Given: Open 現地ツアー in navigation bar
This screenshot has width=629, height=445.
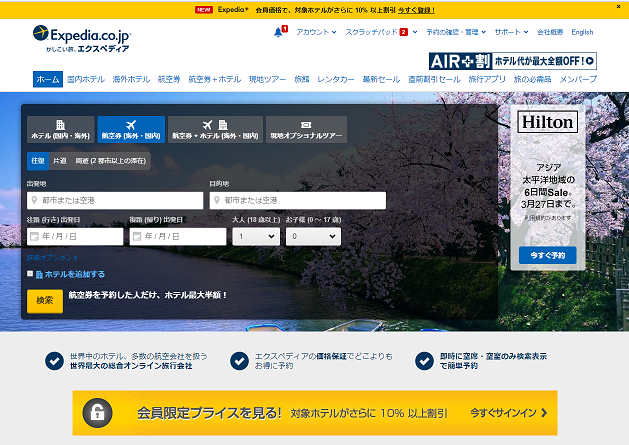Looking at the screenshot, I should point(267,79).
